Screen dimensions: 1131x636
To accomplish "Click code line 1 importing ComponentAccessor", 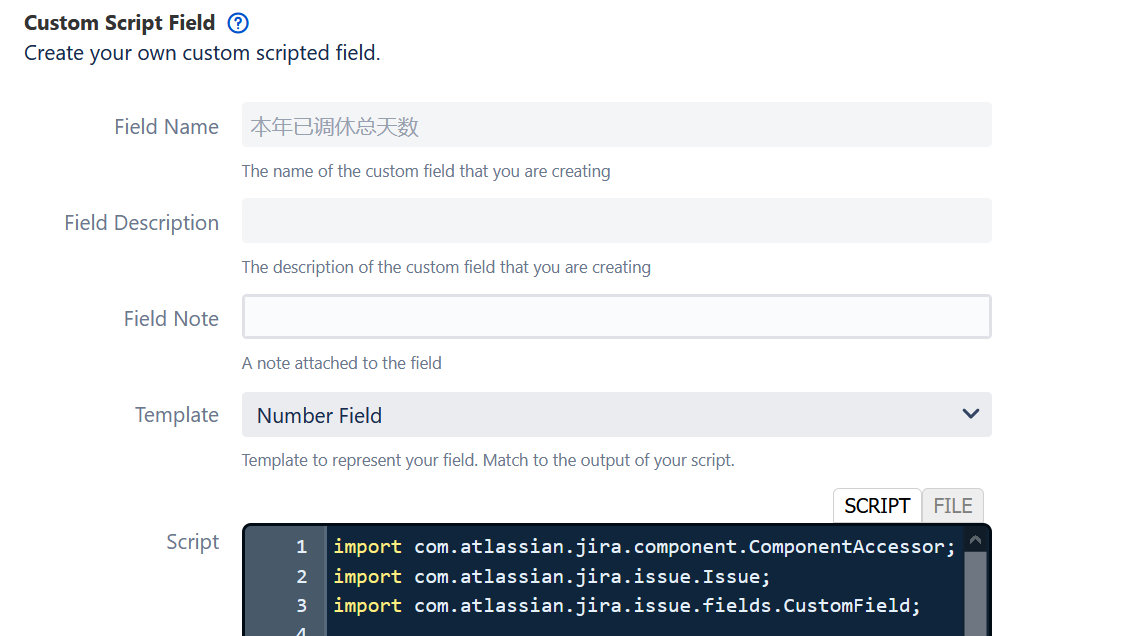I will coord(644,547).
